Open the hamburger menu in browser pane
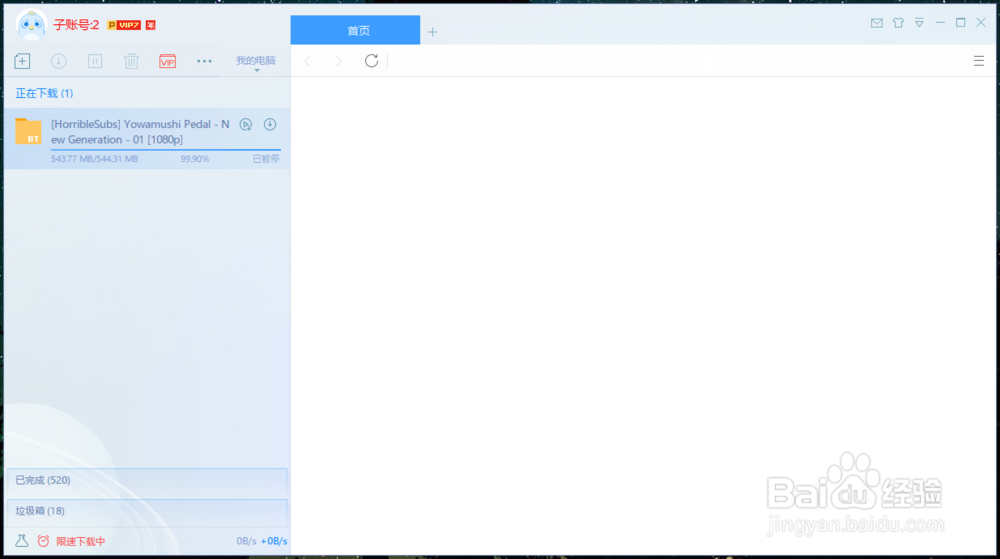Viewport: 1000px width, 559px height. pos(978,61)
